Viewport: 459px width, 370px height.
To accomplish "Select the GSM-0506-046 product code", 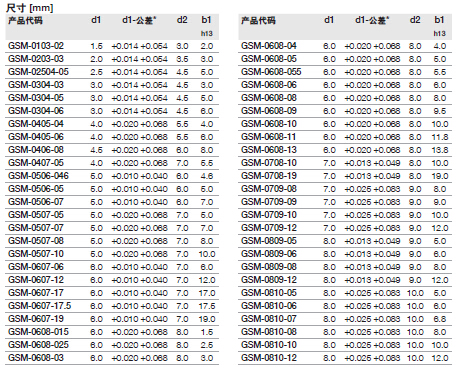I will tap(38, 176).
